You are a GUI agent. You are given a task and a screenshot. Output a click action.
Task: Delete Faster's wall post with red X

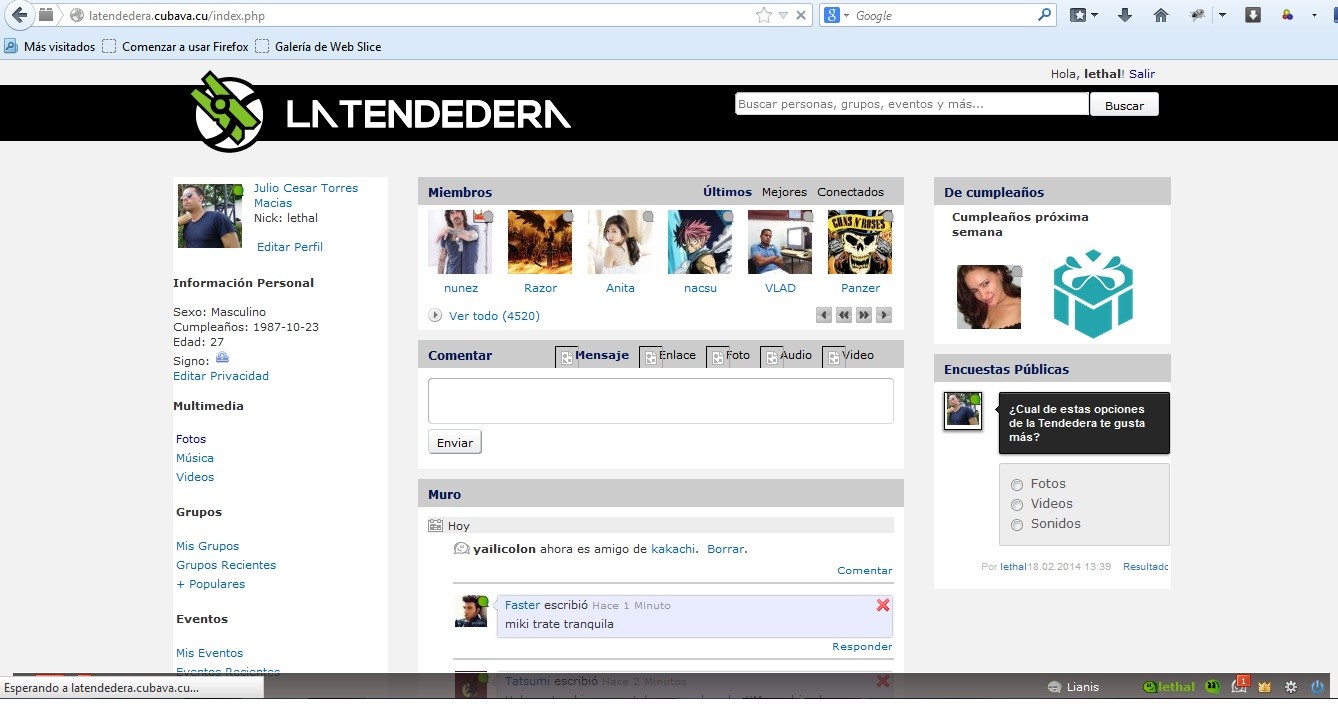(883, 605)
